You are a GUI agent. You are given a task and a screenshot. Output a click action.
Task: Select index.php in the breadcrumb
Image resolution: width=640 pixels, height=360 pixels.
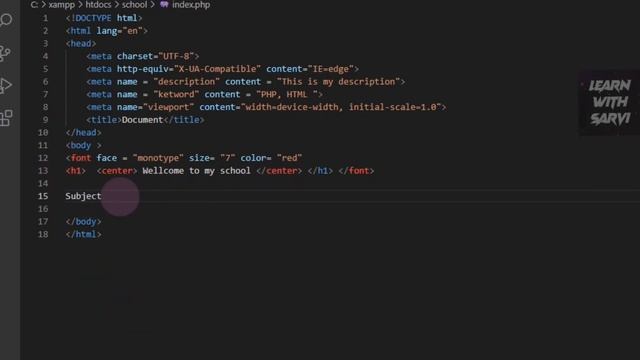[191, 4]
